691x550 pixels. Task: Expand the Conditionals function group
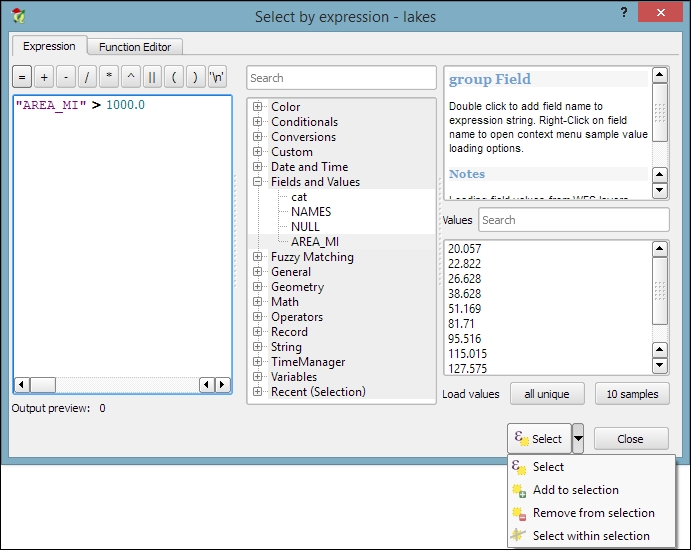pyautogui.click(x=257, y=122)
